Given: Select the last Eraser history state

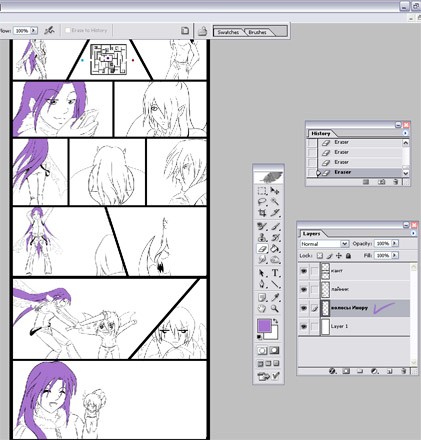Looking at the screenshot, I should point(360,172).
